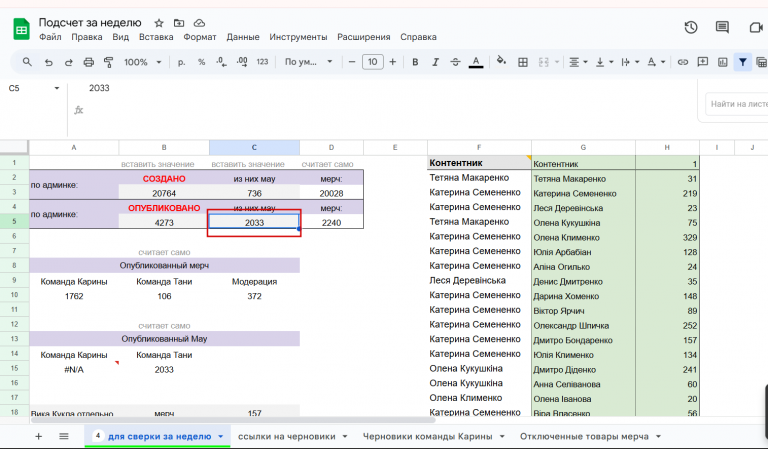Viewport: 768px width, 449px height.
Task: Open merge cells dropdown arrow
Action: 557,62
